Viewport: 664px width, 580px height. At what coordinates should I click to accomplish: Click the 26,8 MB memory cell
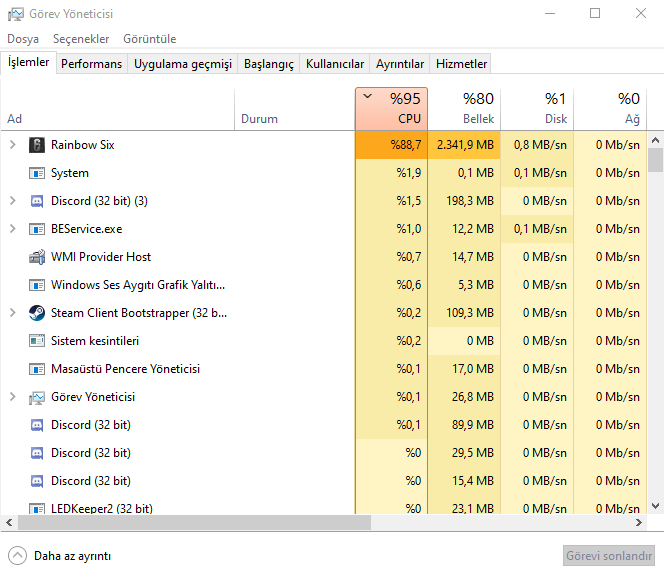tap(464, 397)
